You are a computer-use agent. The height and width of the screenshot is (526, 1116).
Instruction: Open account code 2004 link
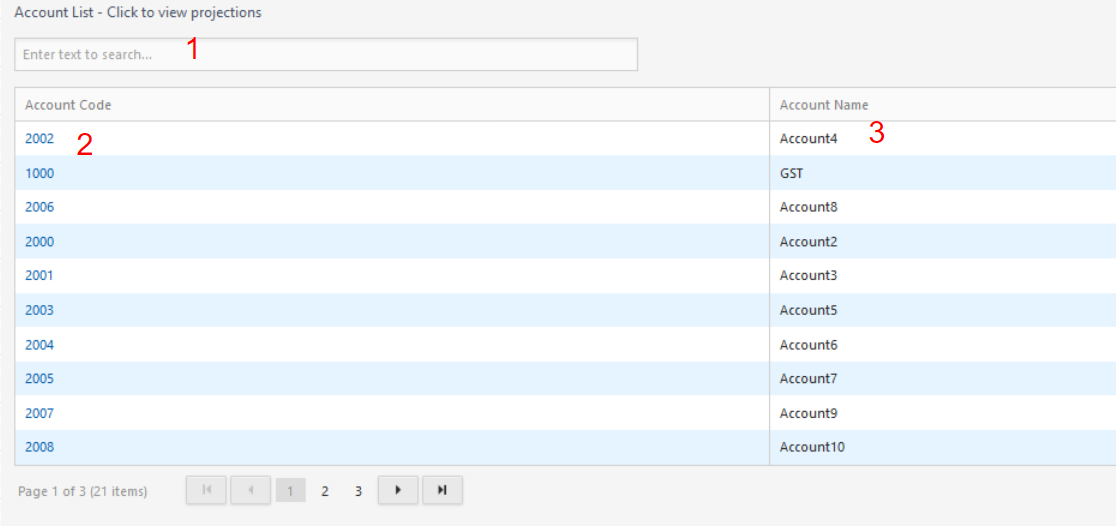tap(39, 344)
